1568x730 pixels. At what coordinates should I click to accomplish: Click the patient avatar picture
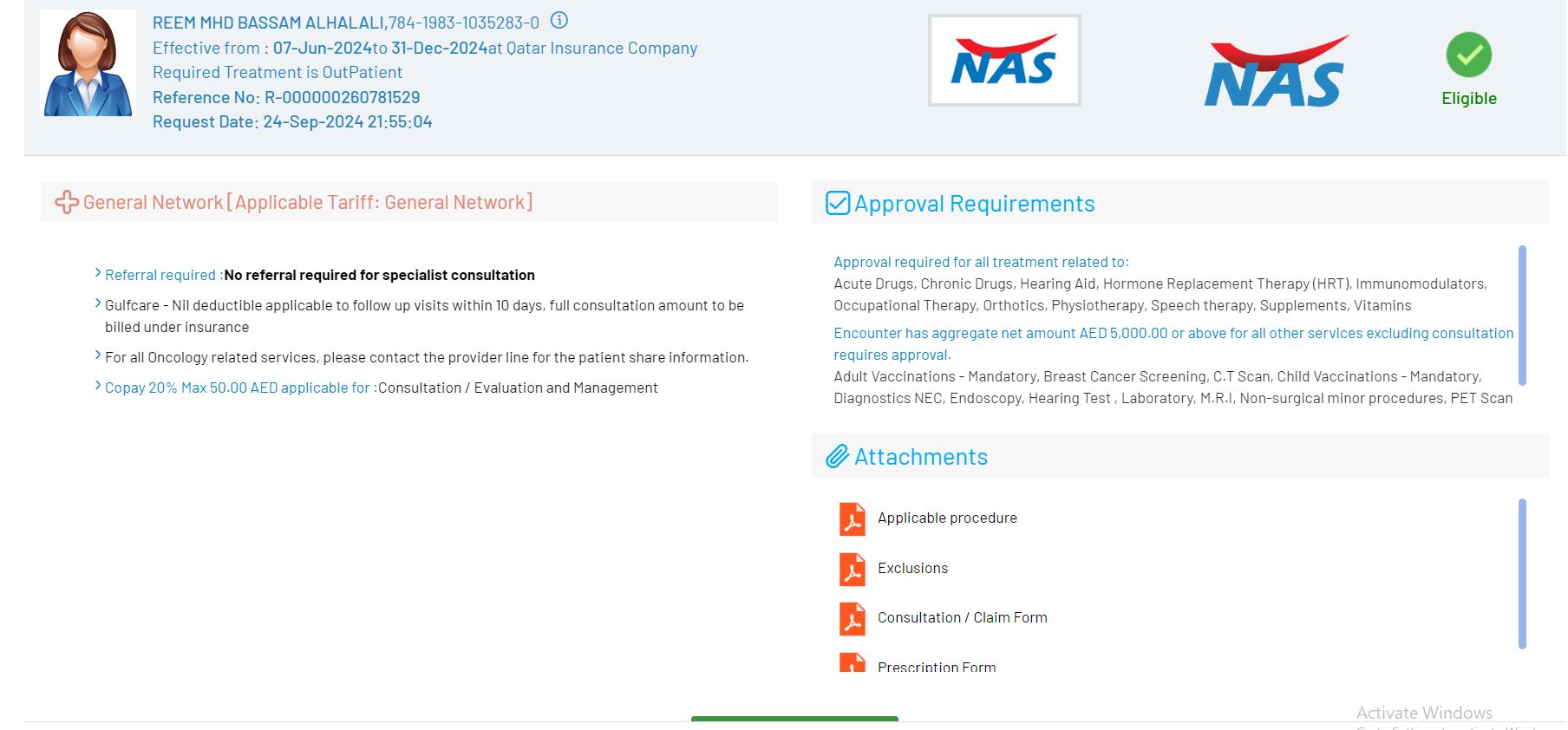(88, 63)
